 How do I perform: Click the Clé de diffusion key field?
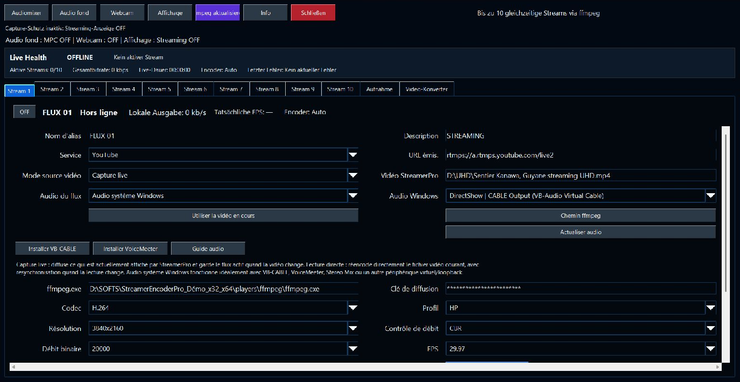(x=580, y=289)
